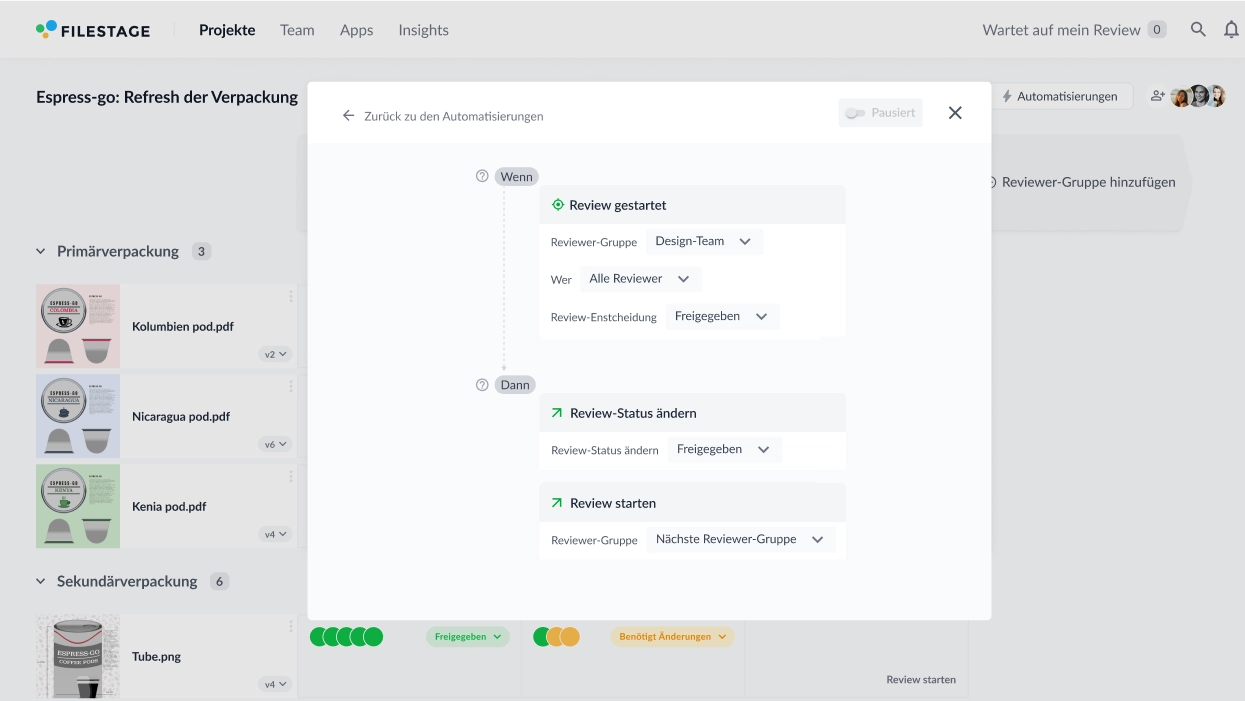Open the Alle Reviewer dropdown
1245x701 pixels.
(640, 279)
